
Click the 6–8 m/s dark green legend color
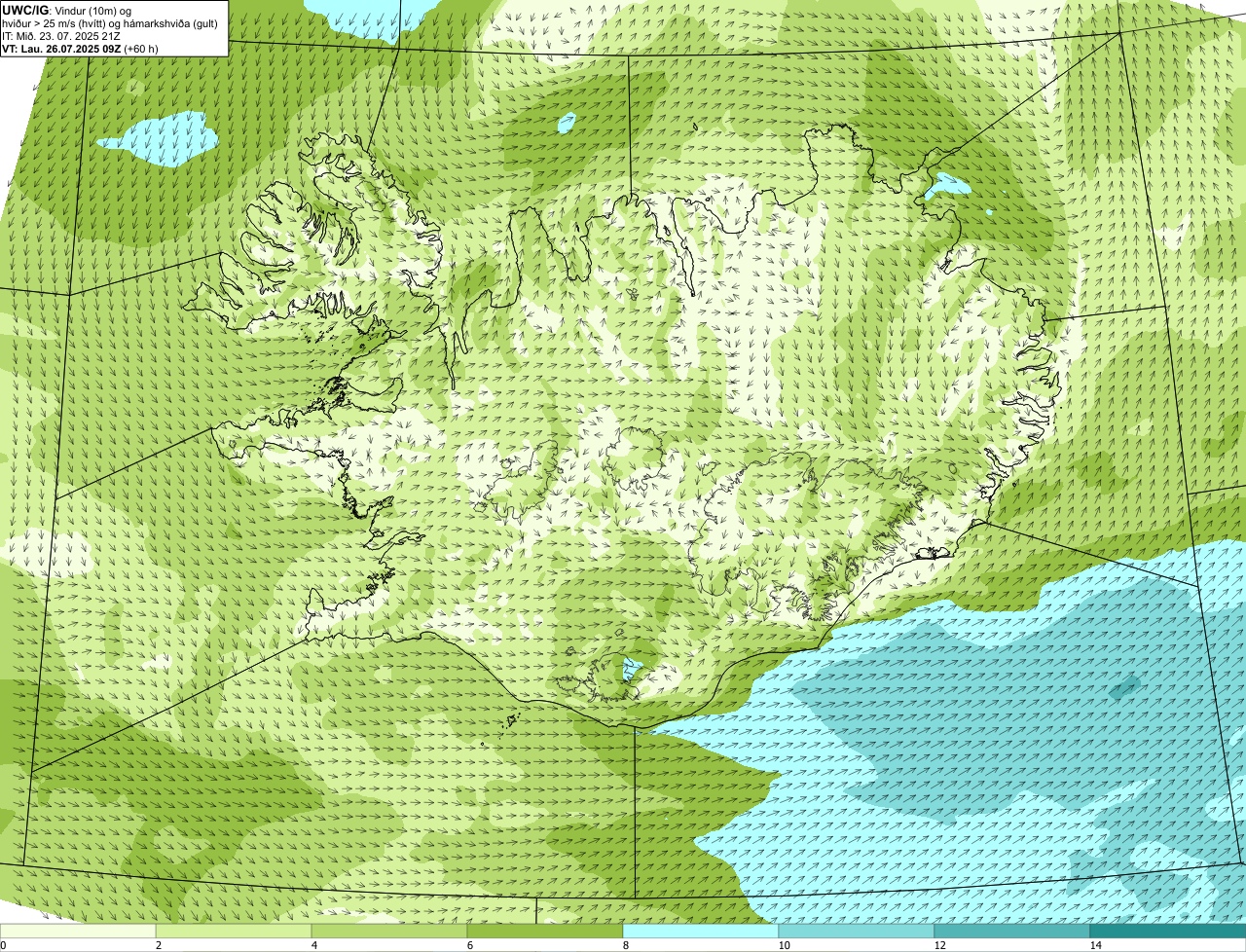(545, 932)
